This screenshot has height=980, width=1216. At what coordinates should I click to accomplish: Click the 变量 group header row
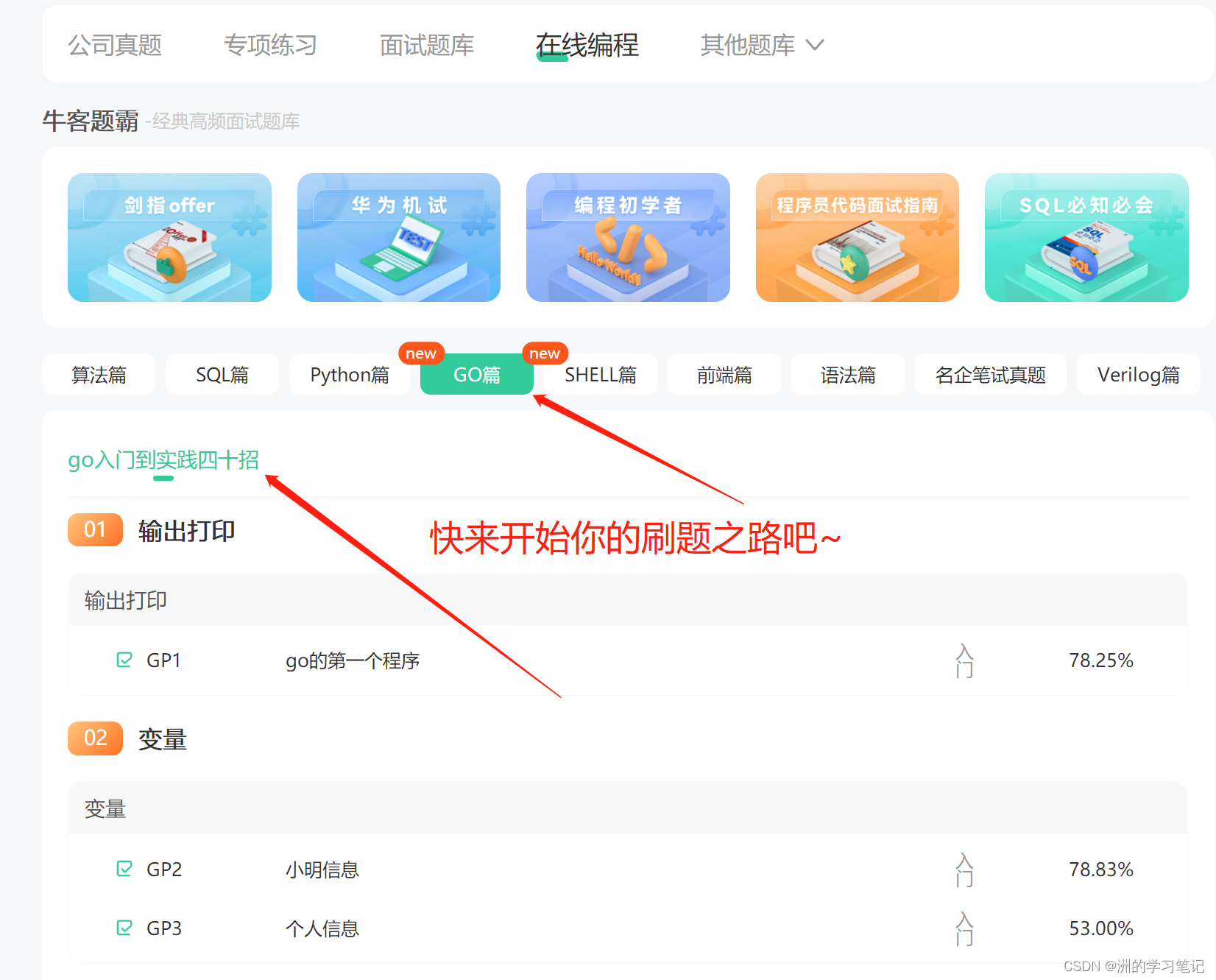pos(628,808)
